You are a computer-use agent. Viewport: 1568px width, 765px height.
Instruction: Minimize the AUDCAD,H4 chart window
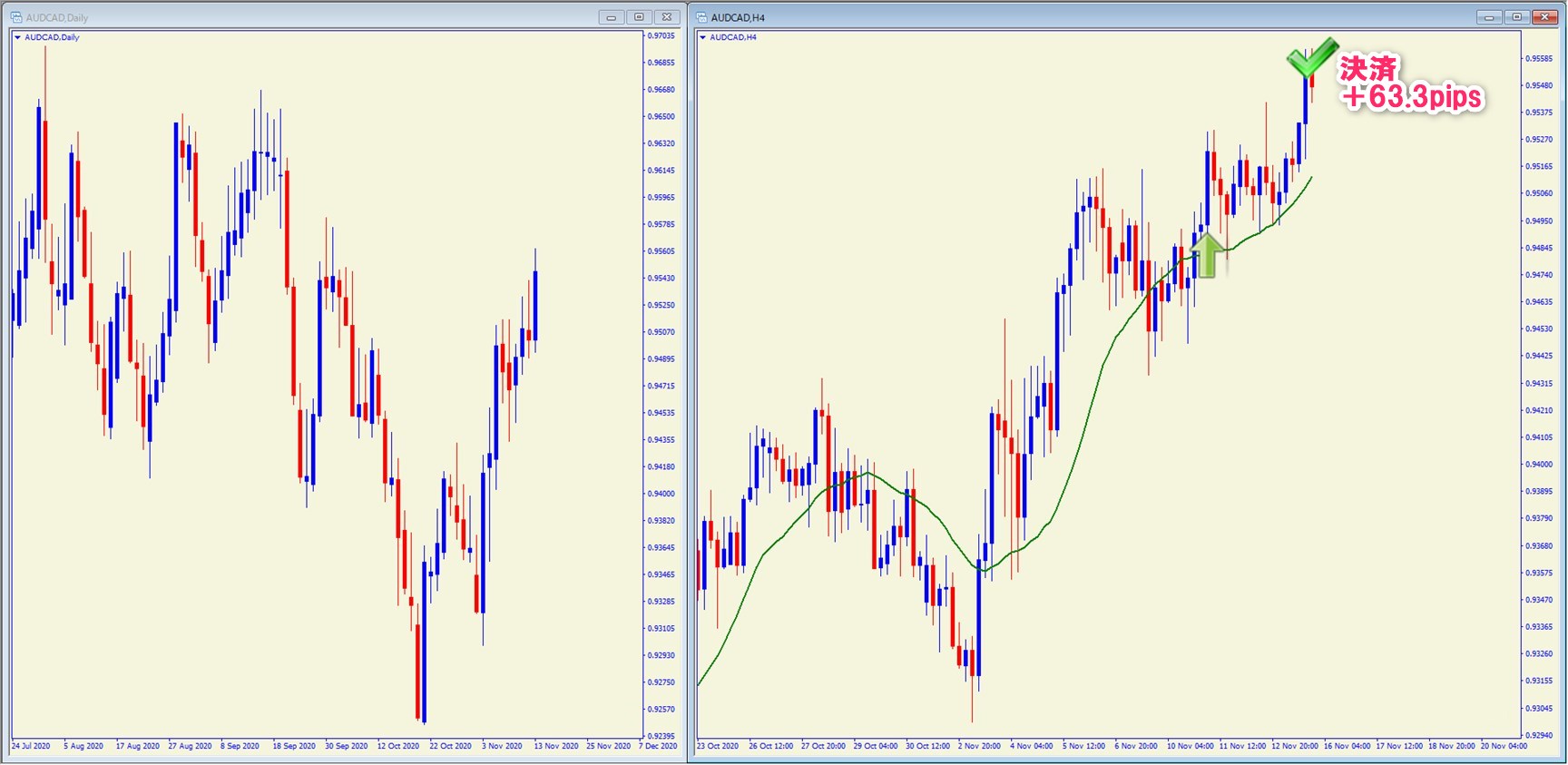(x=1489, y=17)
